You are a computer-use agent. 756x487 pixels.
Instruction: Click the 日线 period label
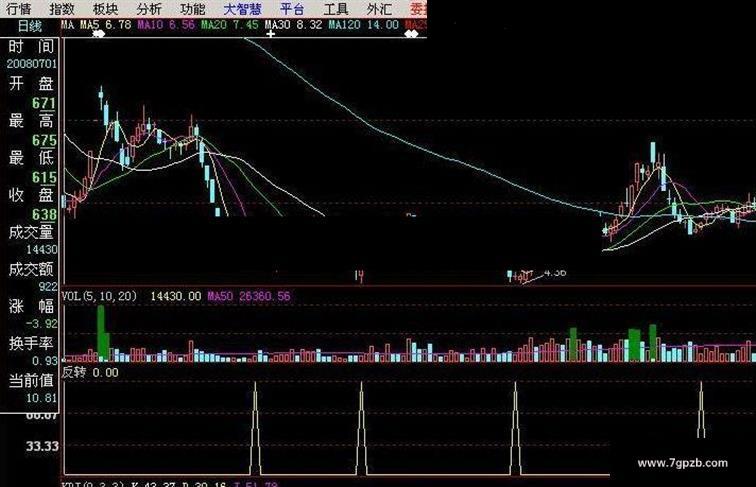pyautogui.click(x=30, y=26)
